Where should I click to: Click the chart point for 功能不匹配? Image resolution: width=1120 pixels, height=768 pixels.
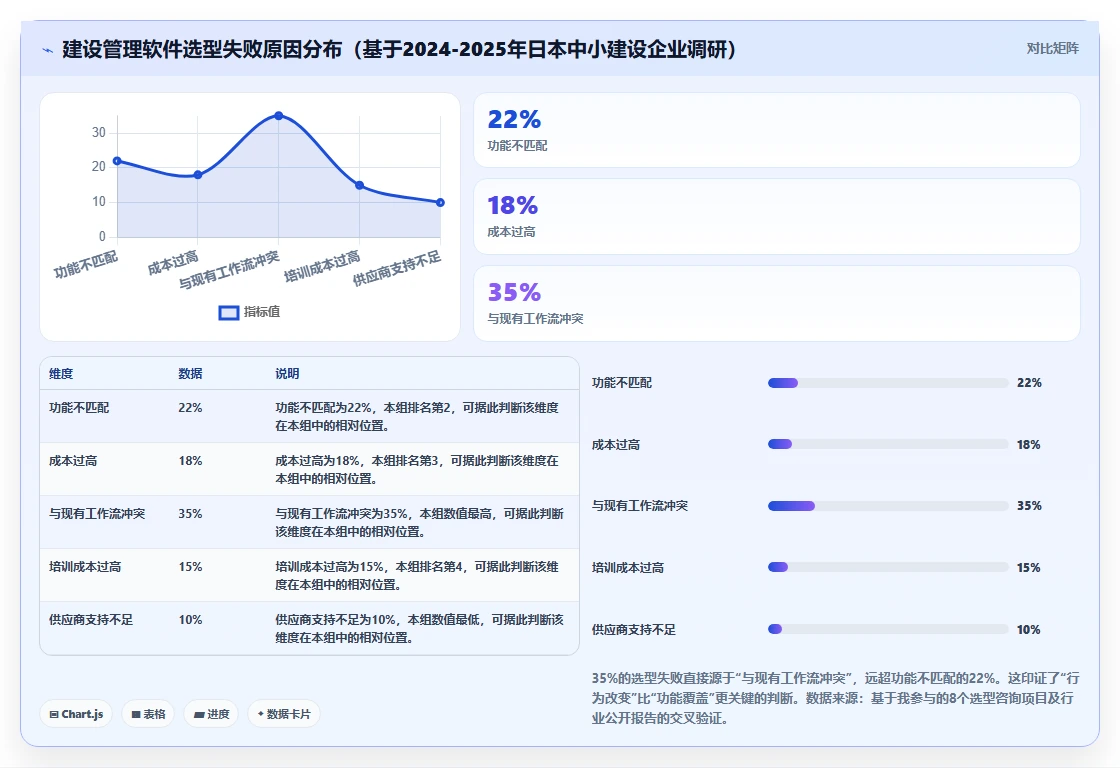pyautogui.click(x=117, y=161)
